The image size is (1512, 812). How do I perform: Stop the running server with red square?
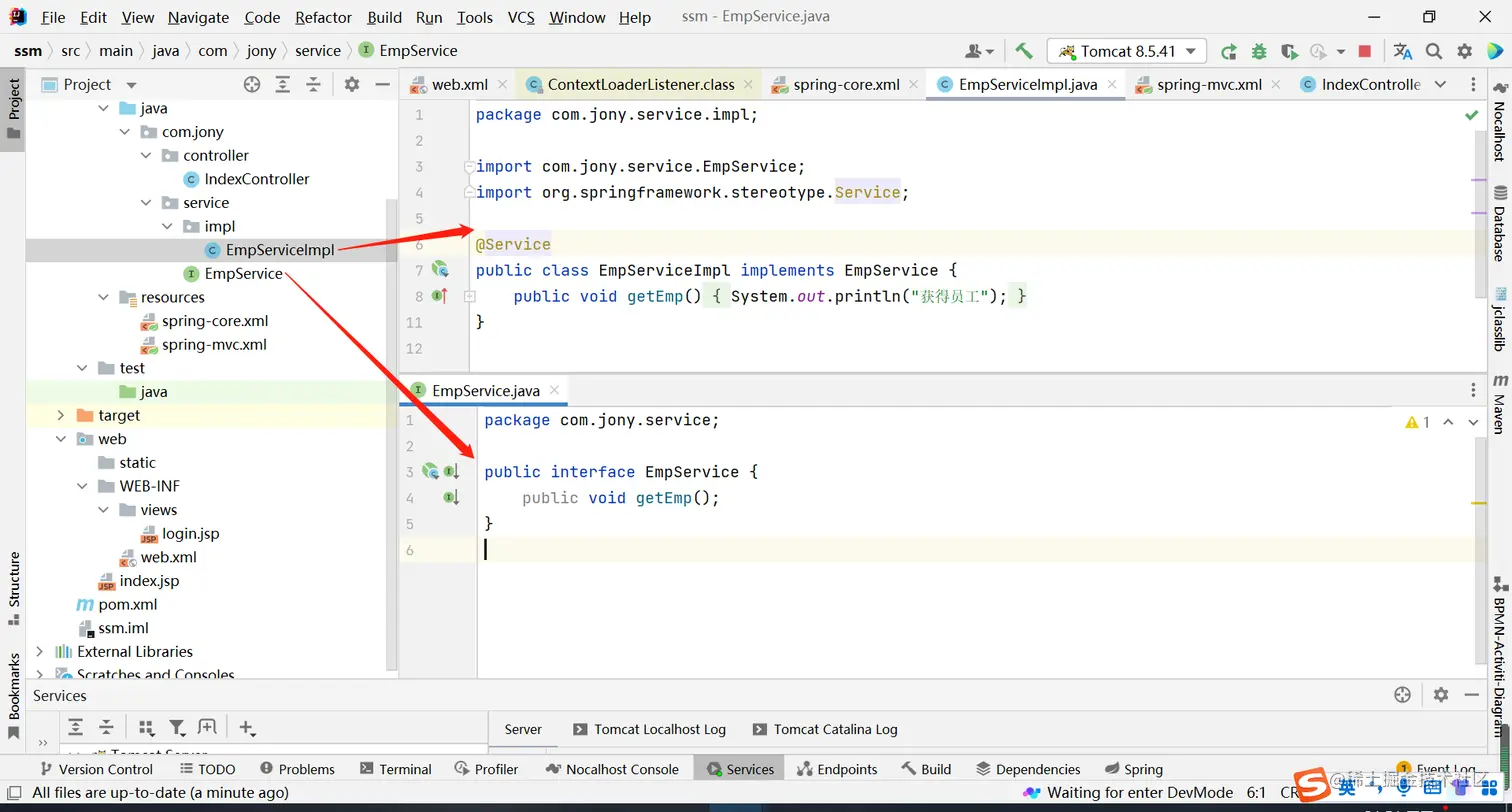[x=1365, y=51]
